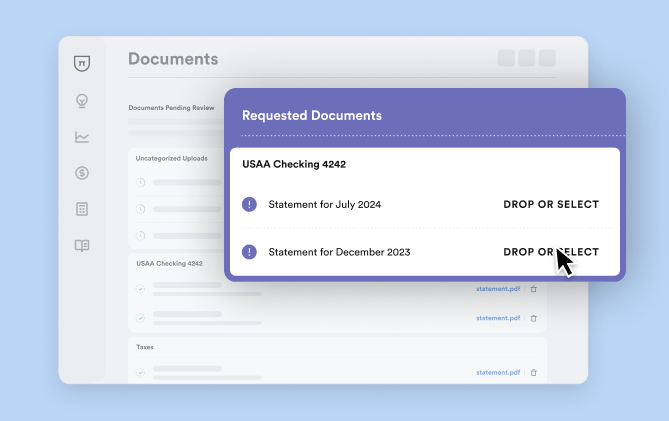Image resolution: width=669 pixels, height=421 pixels.
Task: Click first clock icon under Uncategorized Uploads
Action: pyautogui.click(x=141, y=182)
